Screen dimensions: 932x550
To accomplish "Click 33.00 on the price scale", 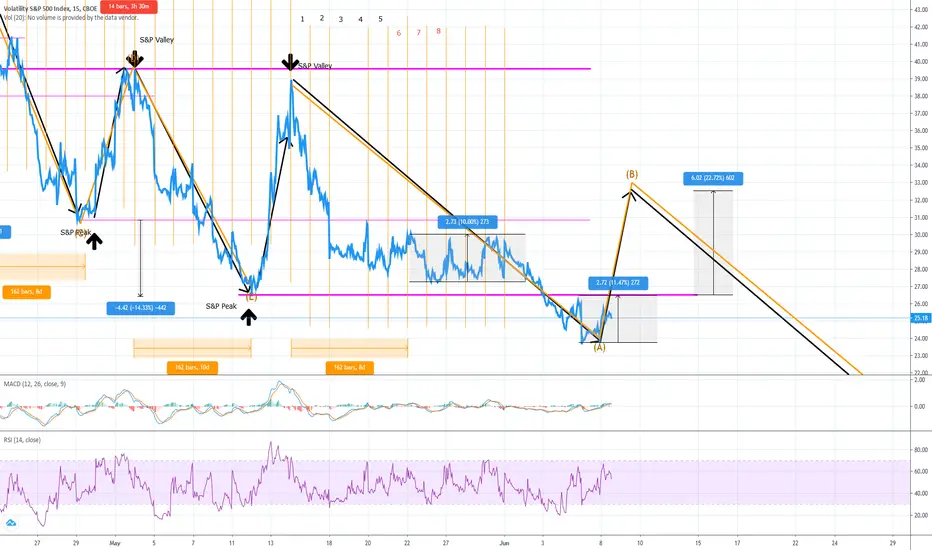I will click(x=921, y=183).
